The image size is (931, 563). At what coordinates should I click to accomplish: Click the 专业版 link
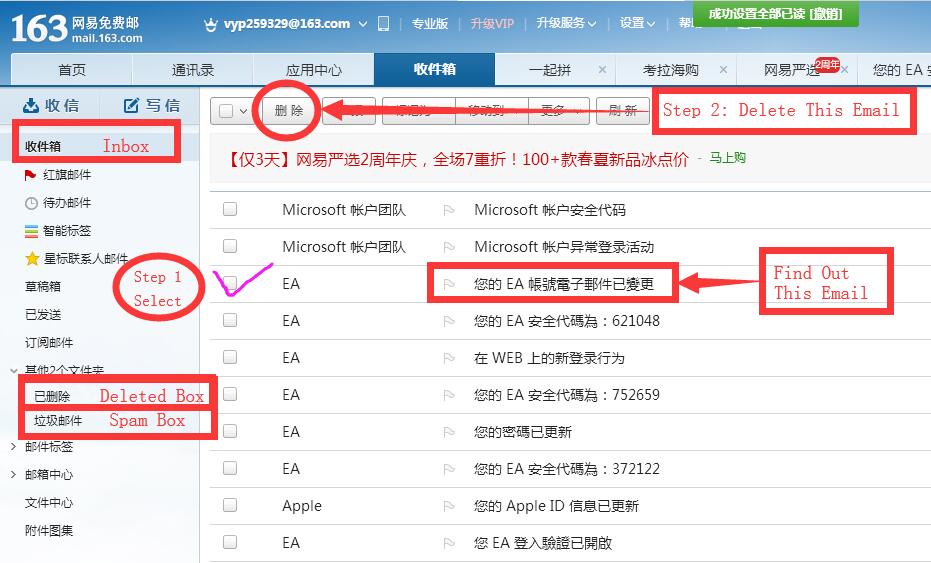point(430,24)
